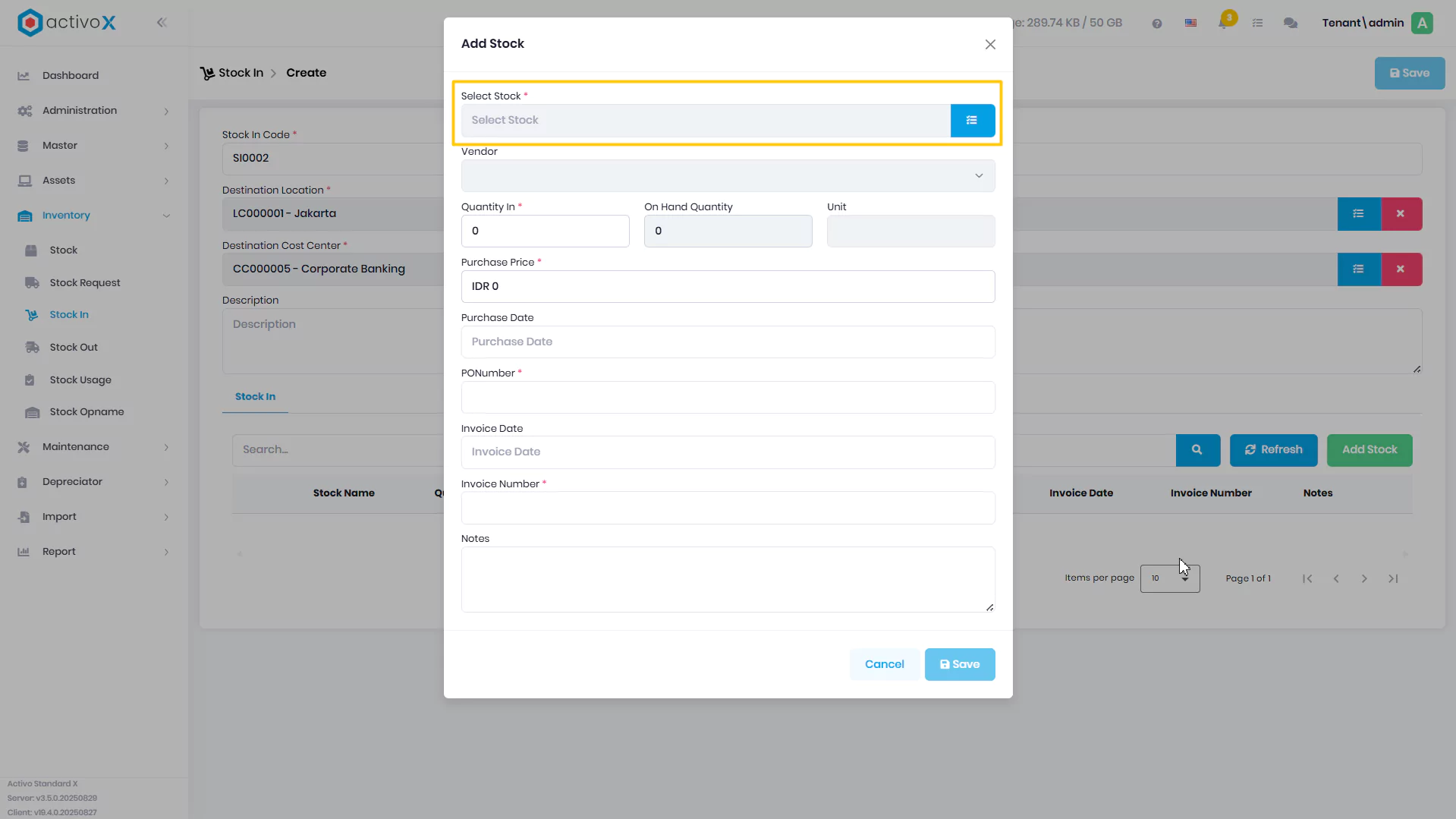Focus the Quantity In field
The height and width of the screenshot is (819, 1456).
pos(545,232)
